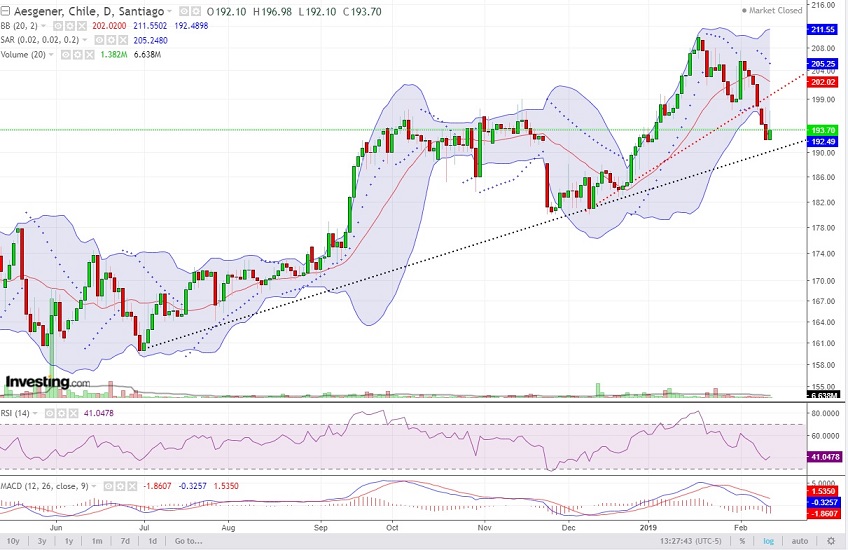The width and height of the screenshot is (848, 550).
Task: Click the Aesgener, Chile, D, Santiago title
Action: click(x=89, y=11)
